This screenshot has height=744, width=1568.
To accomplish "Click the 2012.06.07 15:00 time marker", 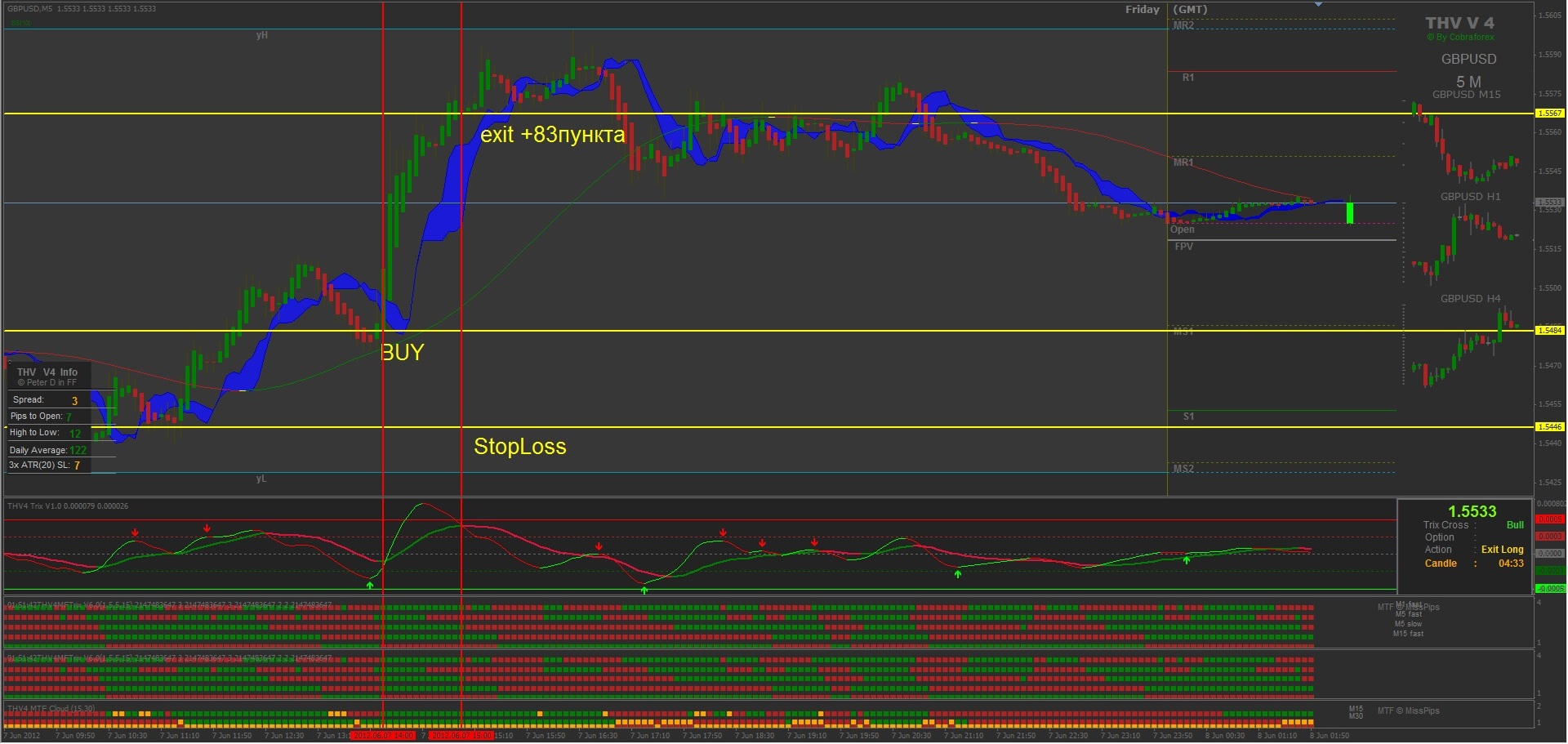I will (x=461, y=736).
